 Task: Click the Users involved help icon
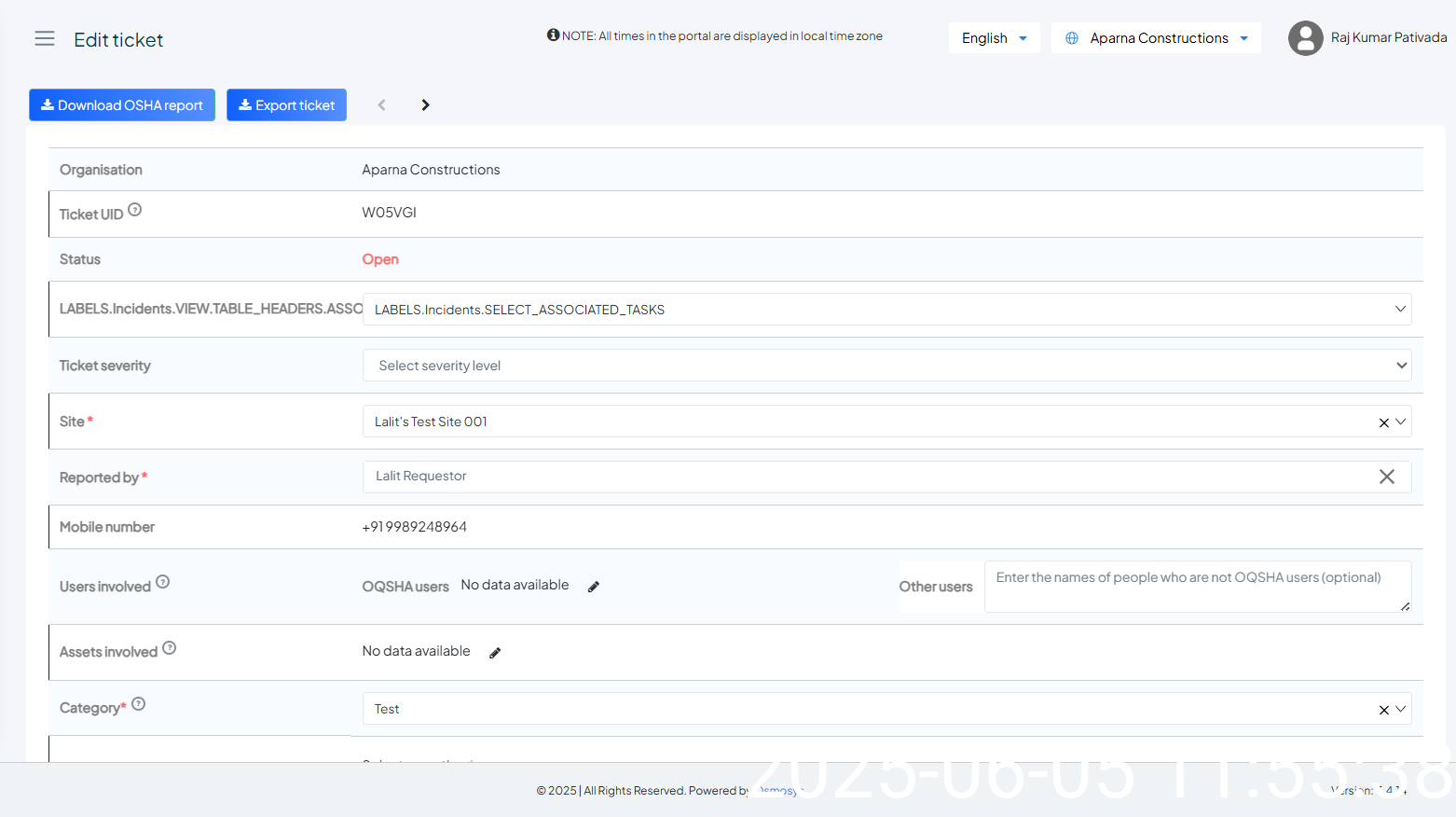click(163, 582)
